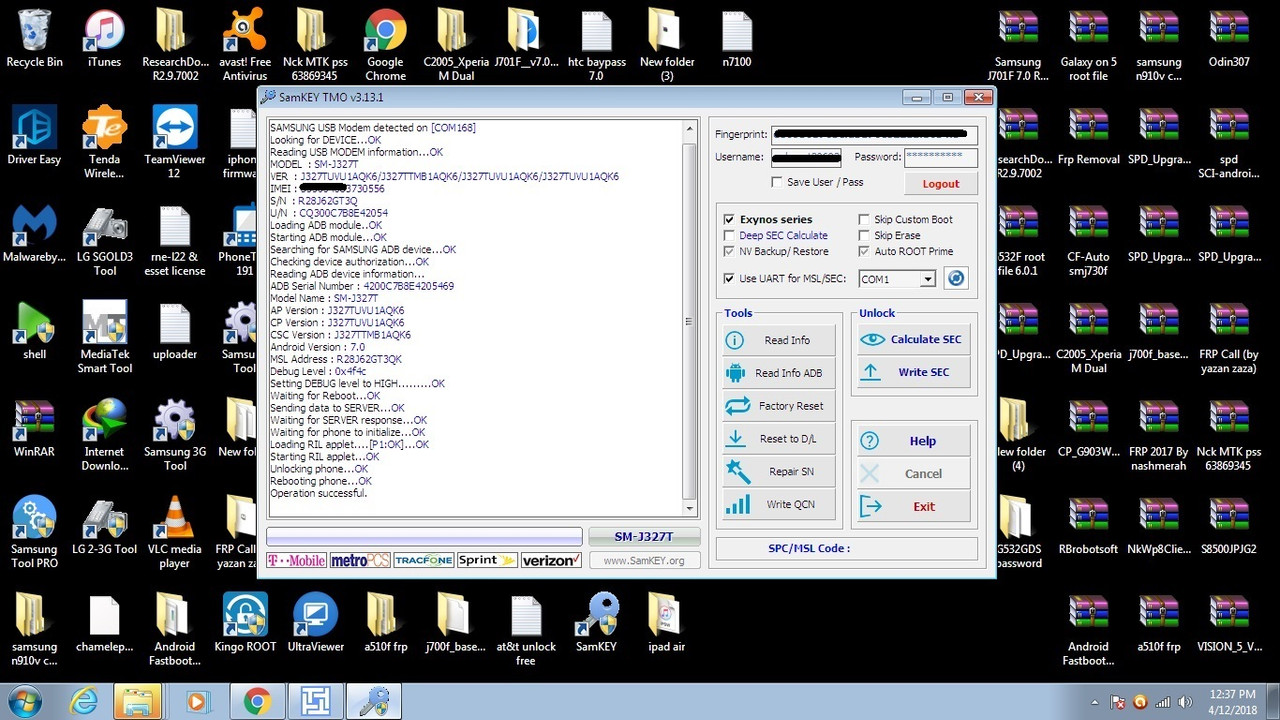The width and height of the screenshot is (1280, 720).
Task: Click Reset to D/L button
Action: coord(779,439)
